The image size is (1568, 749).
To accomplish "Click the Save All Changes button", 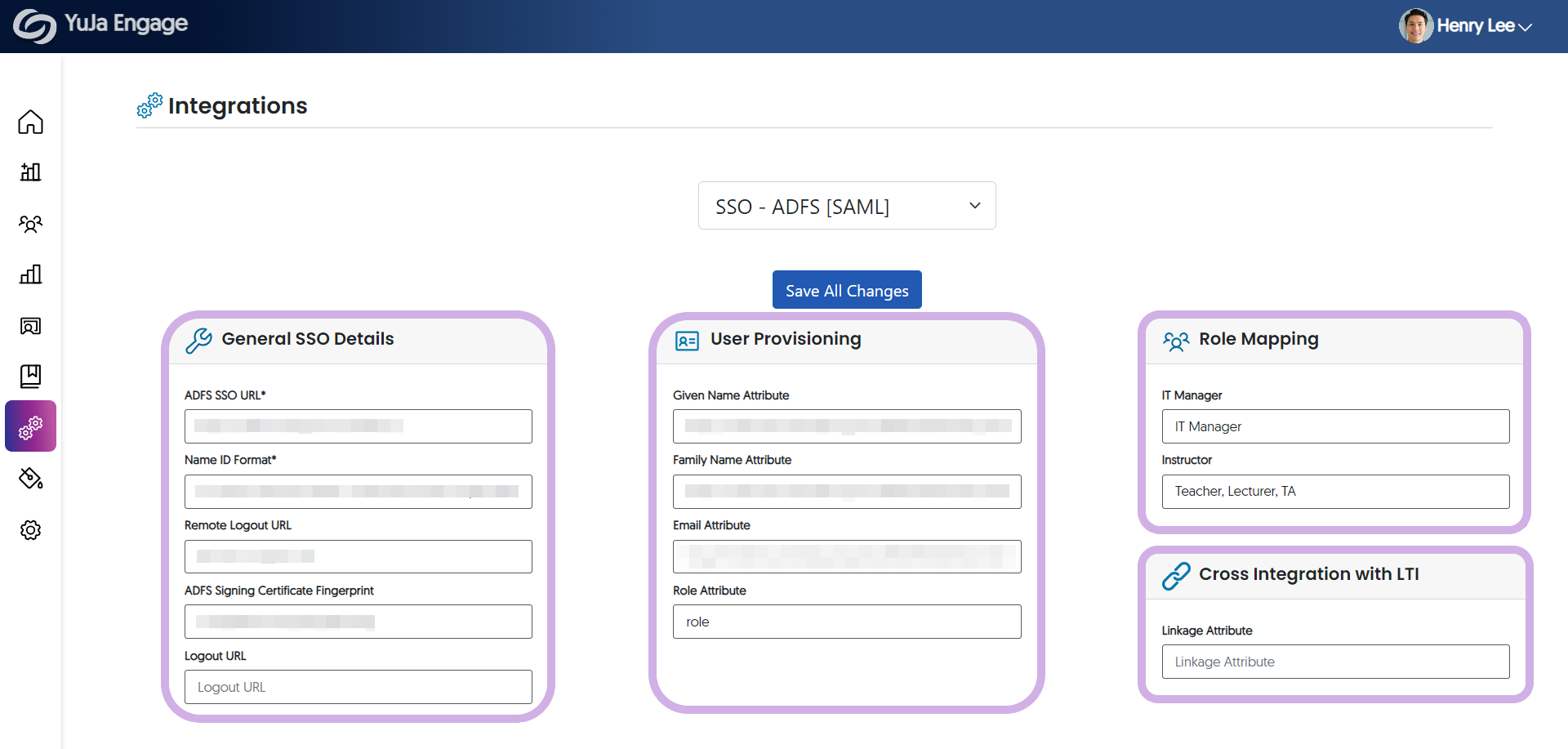I will 847,290.
